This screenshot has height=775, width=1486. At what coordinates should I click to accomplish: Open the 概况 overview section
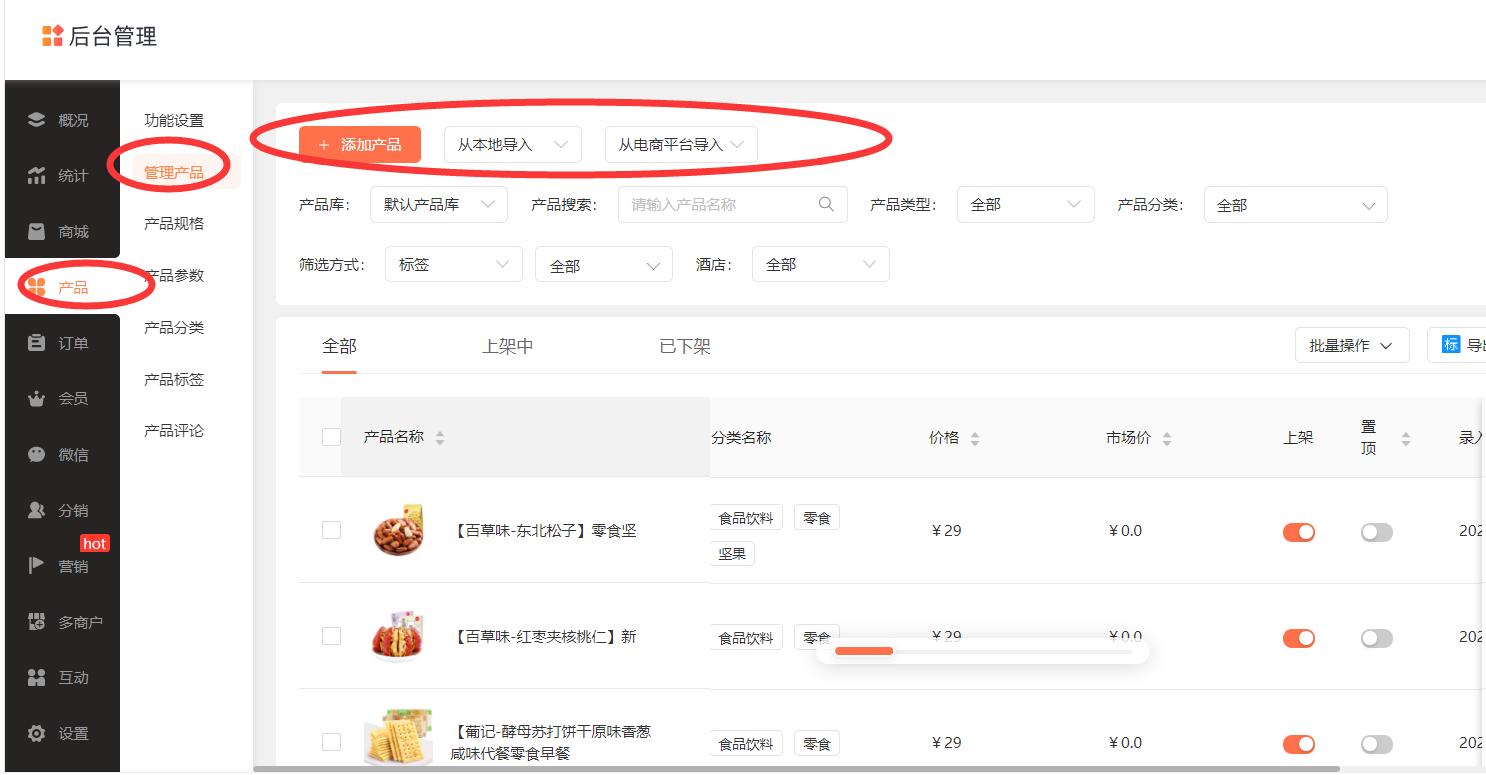pos(60,119)
